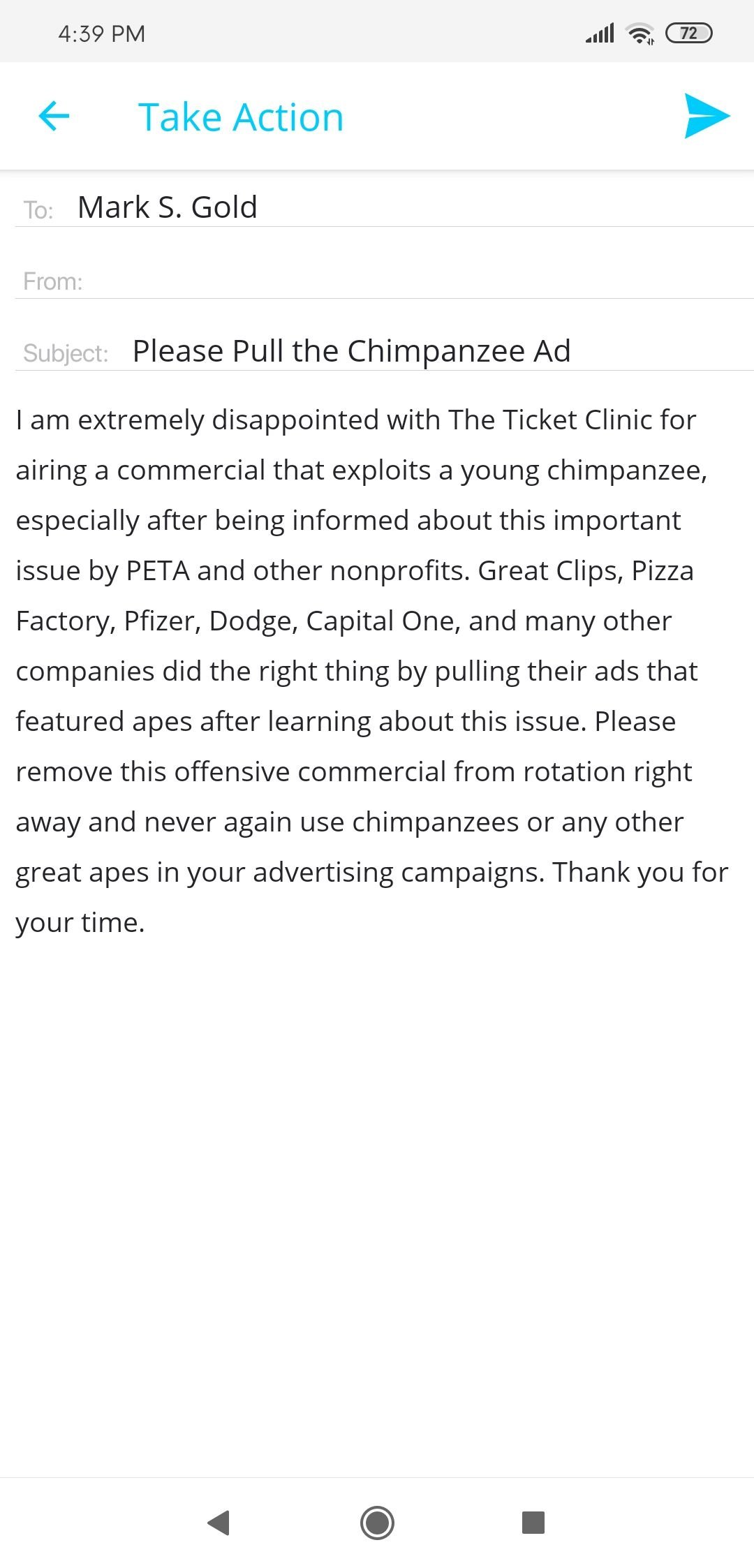The height and width of the screenshot is (1568, 754).
Task: Tap the battery indicator showing 72
Action: click(x=689, y=34)
